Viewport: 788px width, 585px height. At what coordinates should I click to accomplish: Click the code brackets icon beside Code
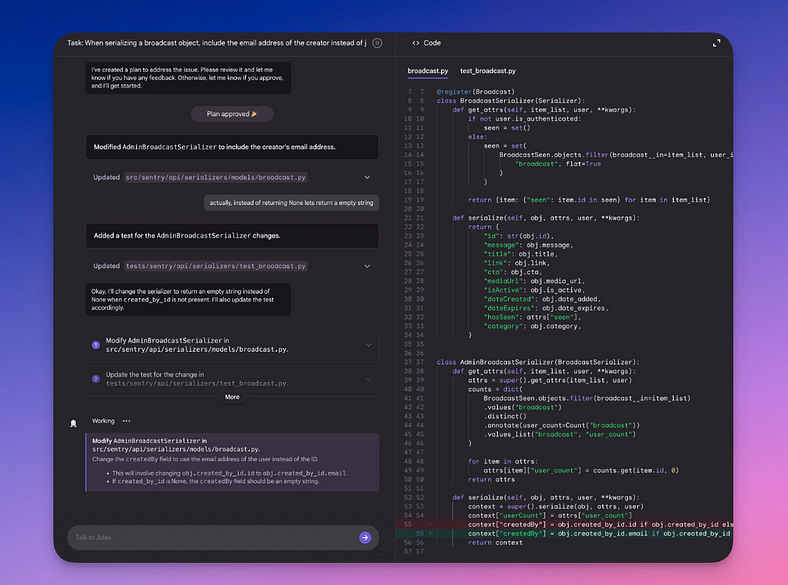[x=416, y=43]
